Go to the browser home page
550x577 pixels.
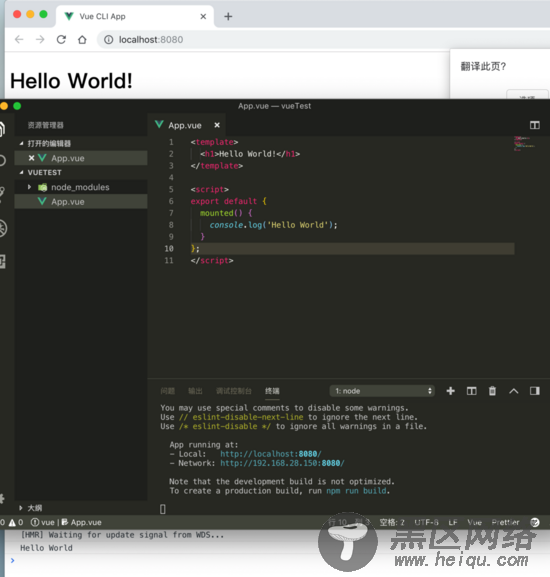[82, 39]
